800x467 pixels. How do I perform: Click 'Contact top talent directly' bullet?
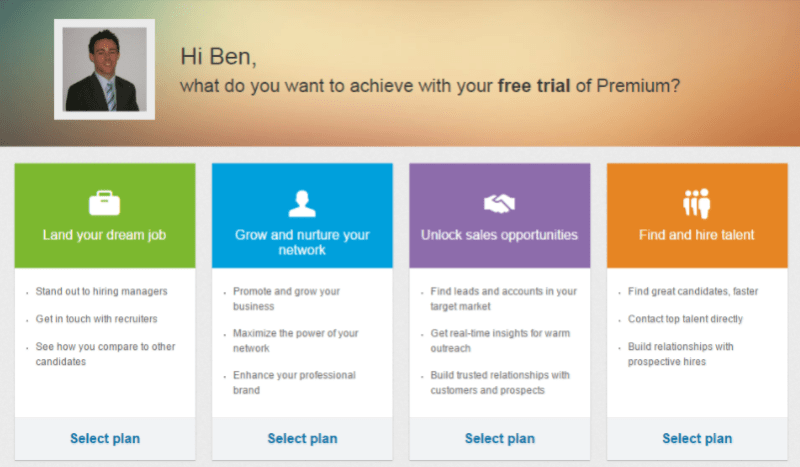[686, 319]
